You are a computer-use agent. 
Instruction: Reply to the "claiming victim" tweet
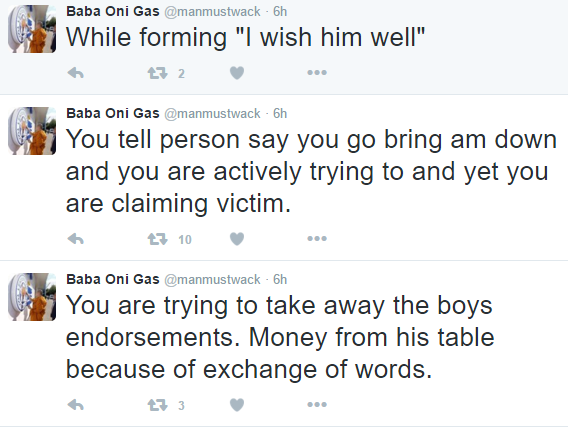(76, 239)
